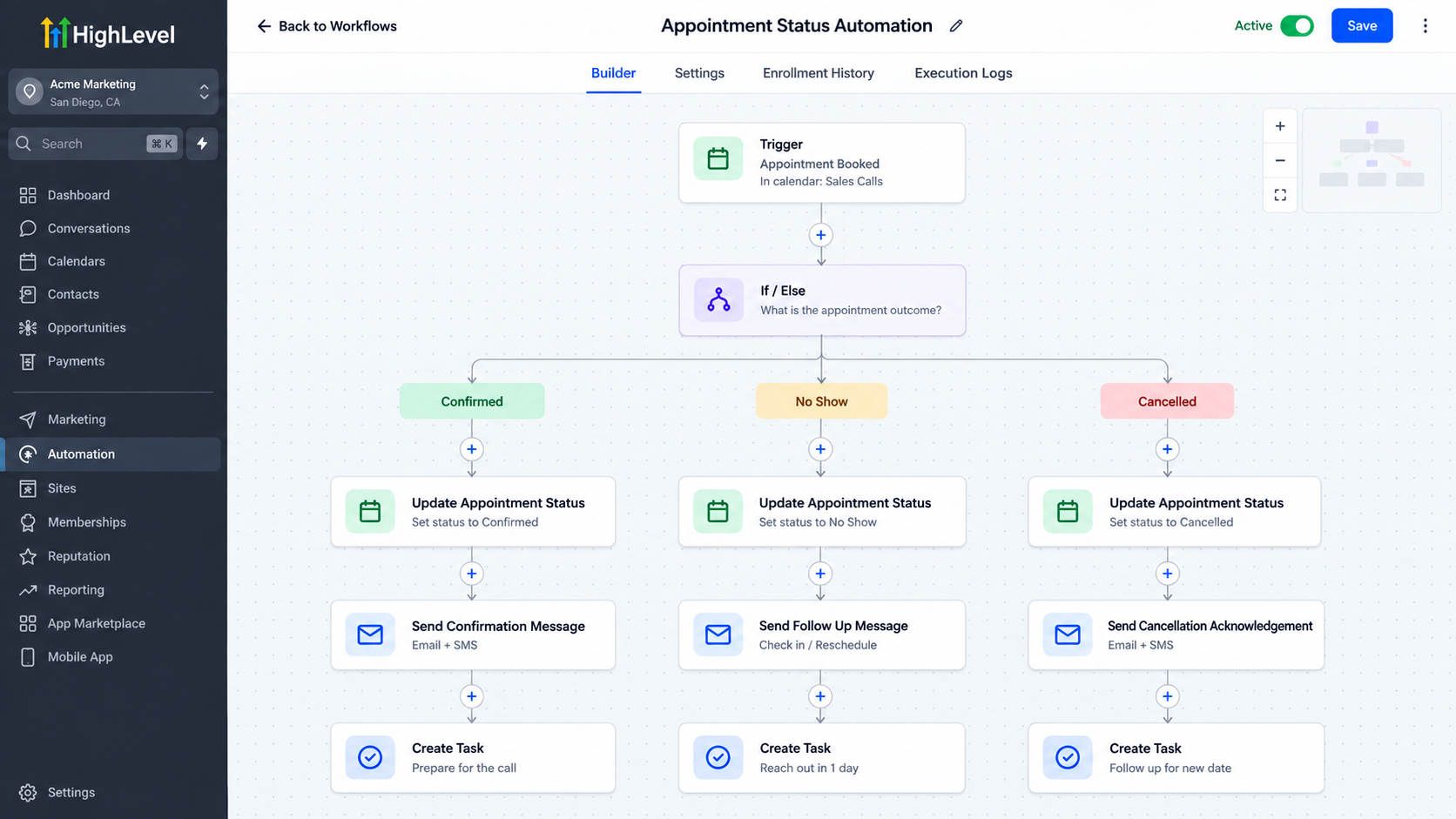Click the lightning bolt quick actions icon
Viewport: 1456px width, 819px height.
point(202,144)
